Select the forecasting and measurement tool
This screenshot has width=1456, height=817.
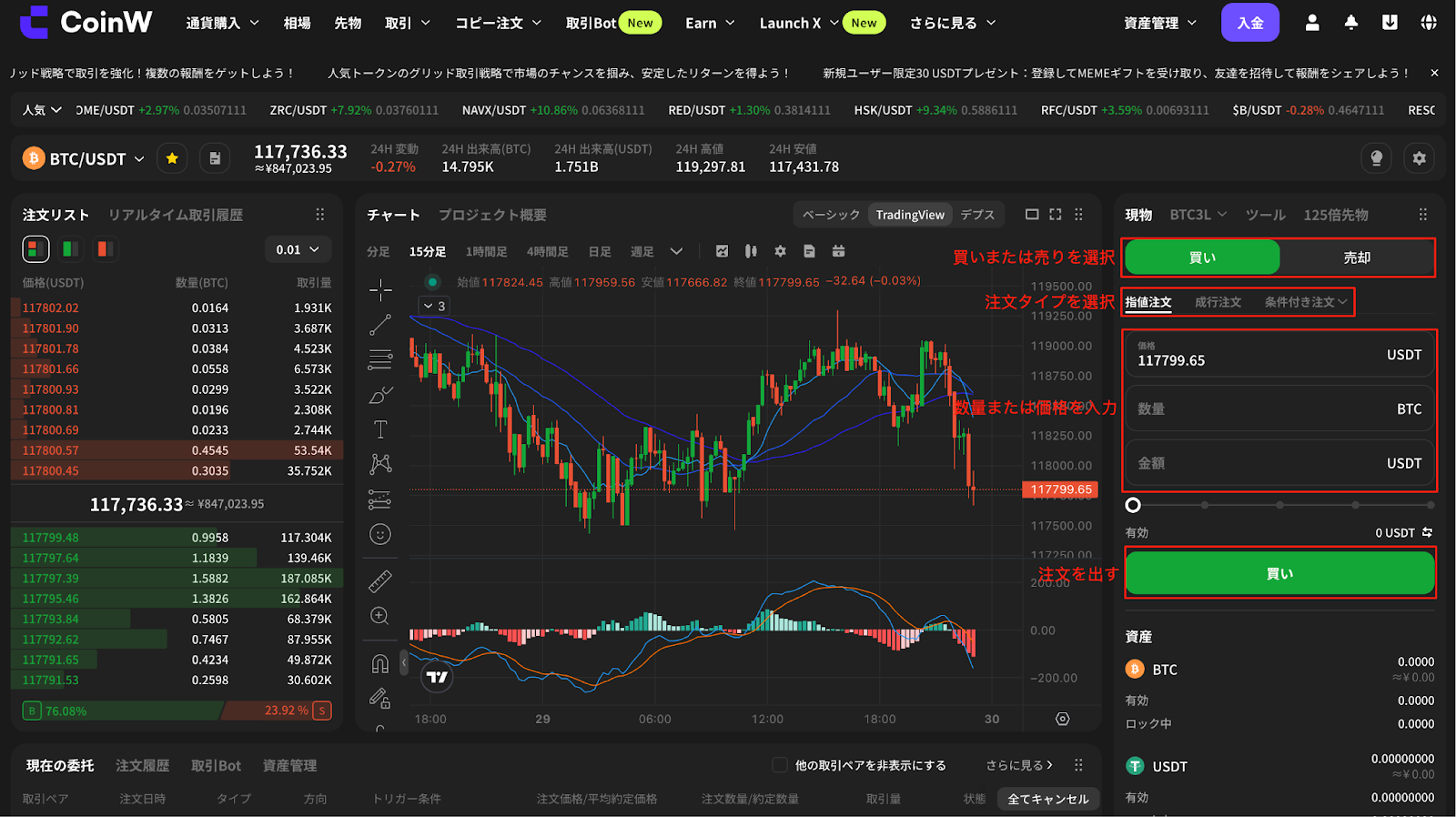pyautogui.click(x=380, y=499)
